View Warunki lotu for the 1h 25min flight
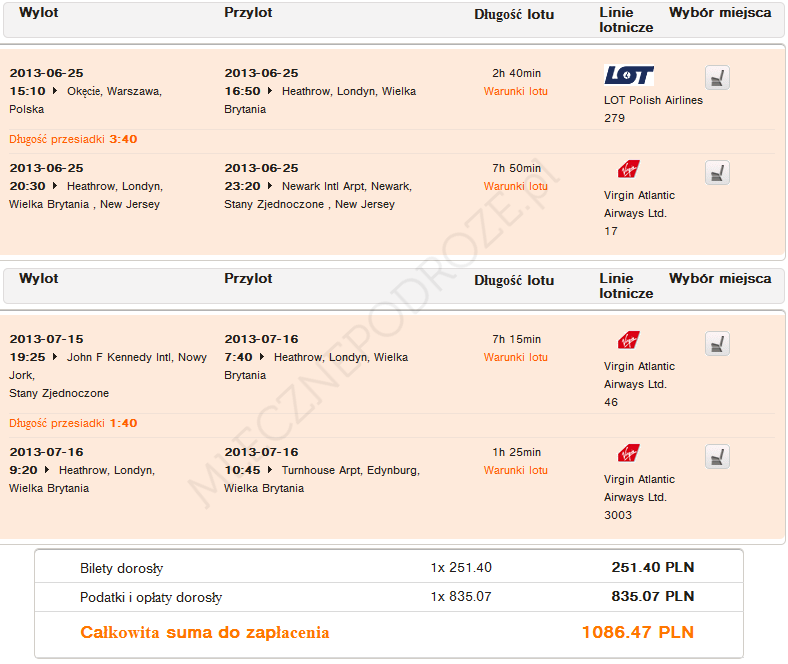 [x=516, y=470]
